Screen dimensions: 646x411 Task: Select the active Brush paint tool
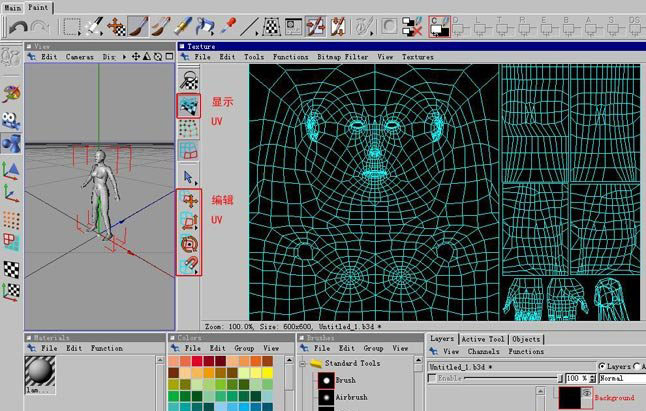click(x=138, y=27)
